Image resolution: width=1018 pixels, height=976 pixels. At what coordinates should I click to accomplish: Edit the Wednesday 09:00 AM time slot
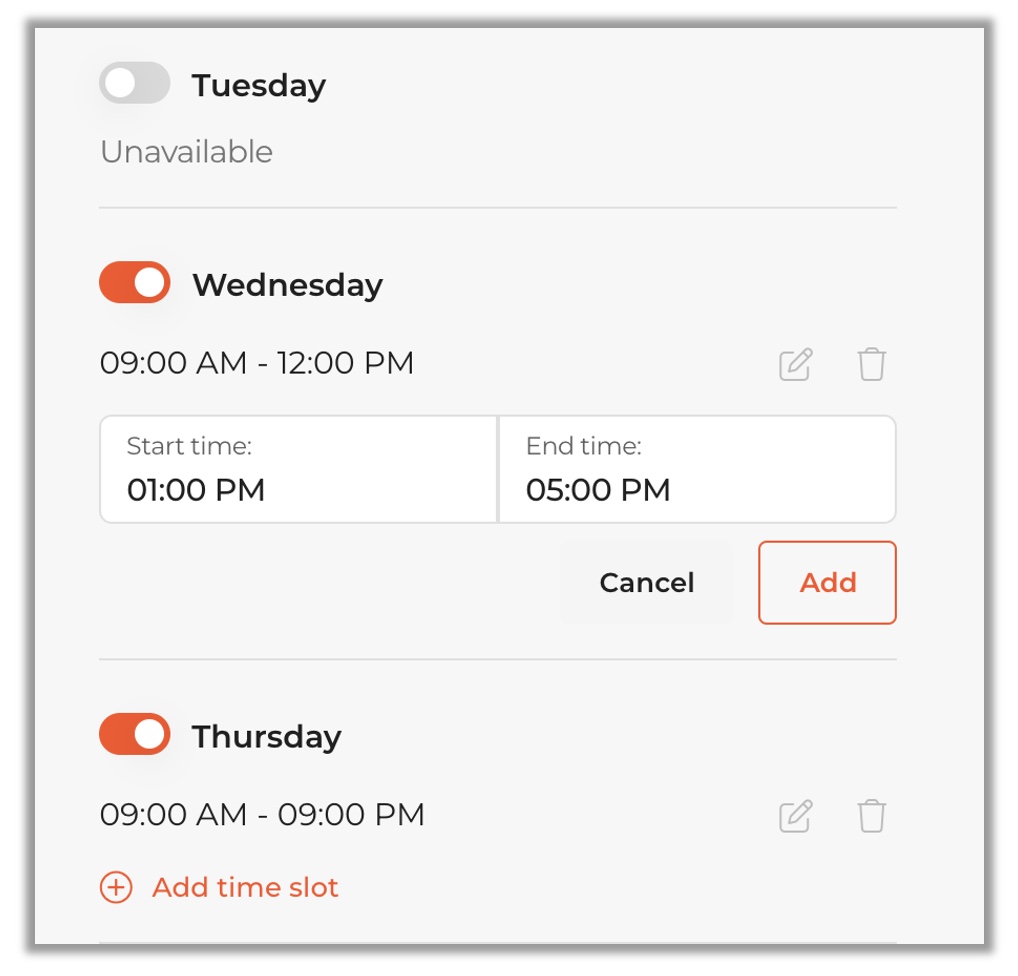tap(796, 364)
